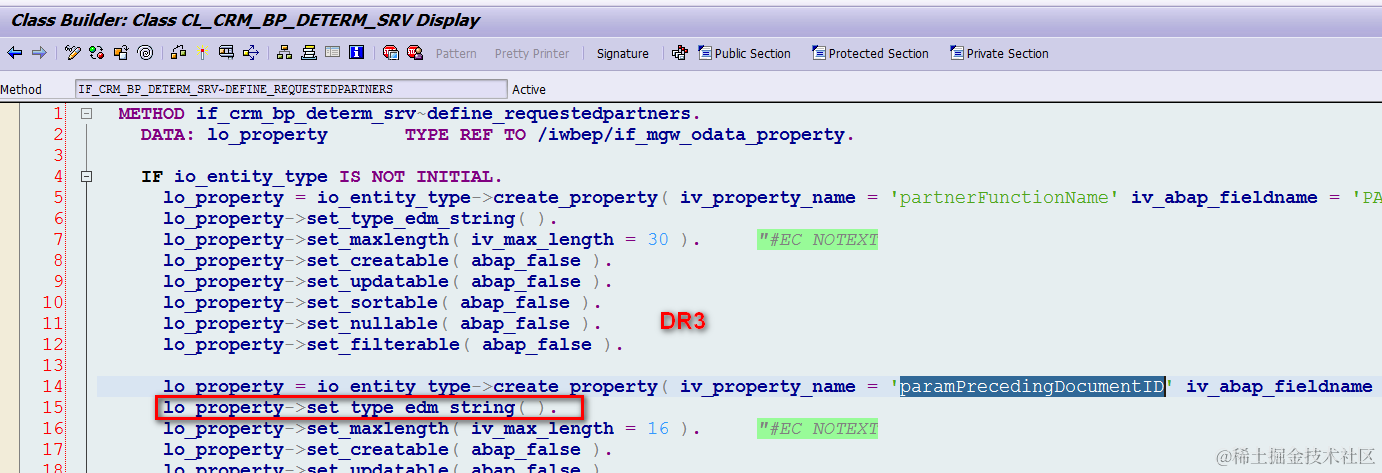
Task: Click 'set_type_edm_string' on line 6
Action: point(410,218)
